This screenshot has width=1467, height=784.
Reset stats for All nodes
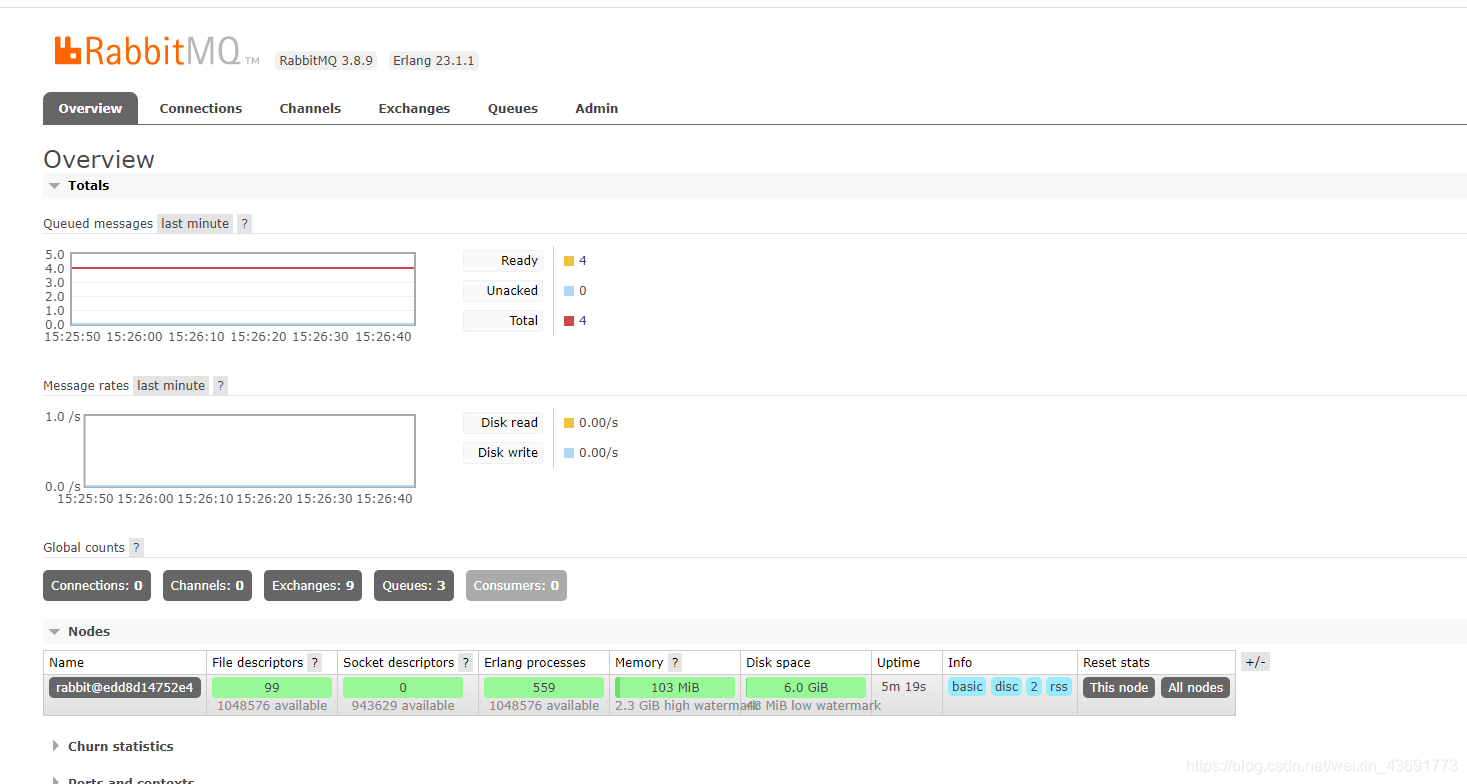tap(1196, 688)
